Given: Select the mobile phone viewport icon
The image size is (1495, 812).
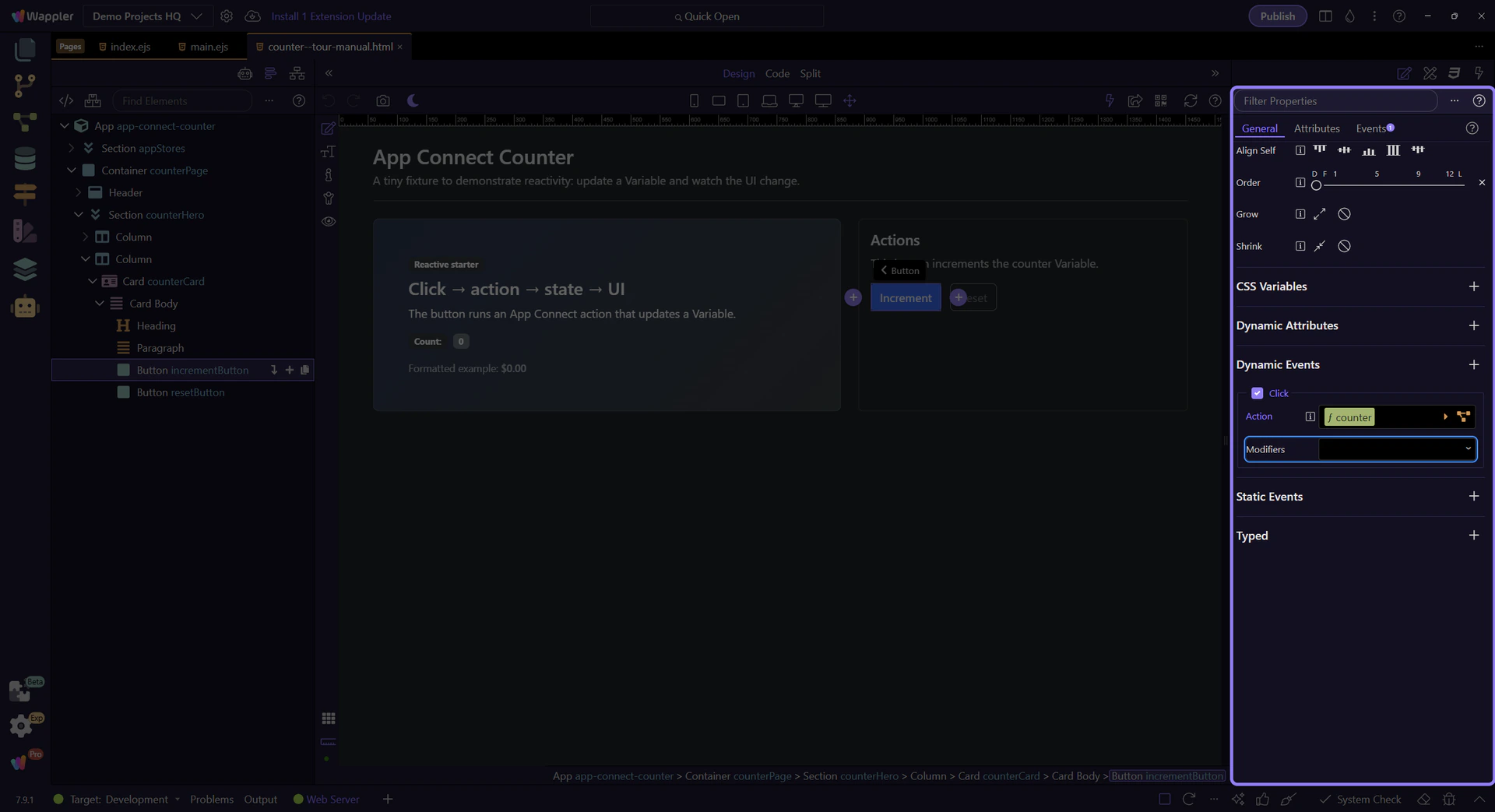Looking at the screenshot, I should click(694, 100).
